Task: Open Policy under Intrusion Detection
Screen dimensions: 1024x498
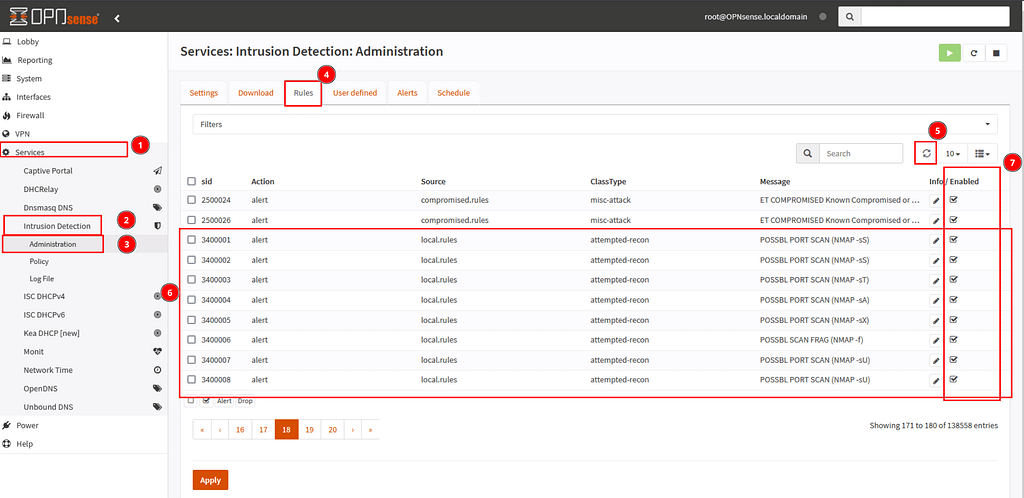Action: (x=39, y=261)
